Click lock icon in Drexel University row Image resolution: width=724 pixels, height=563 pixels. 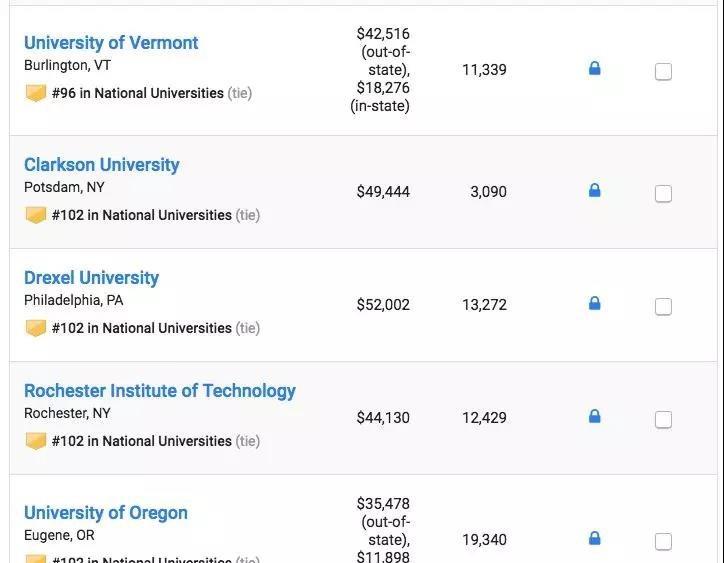pyautogui.click(x=595, y=303)
